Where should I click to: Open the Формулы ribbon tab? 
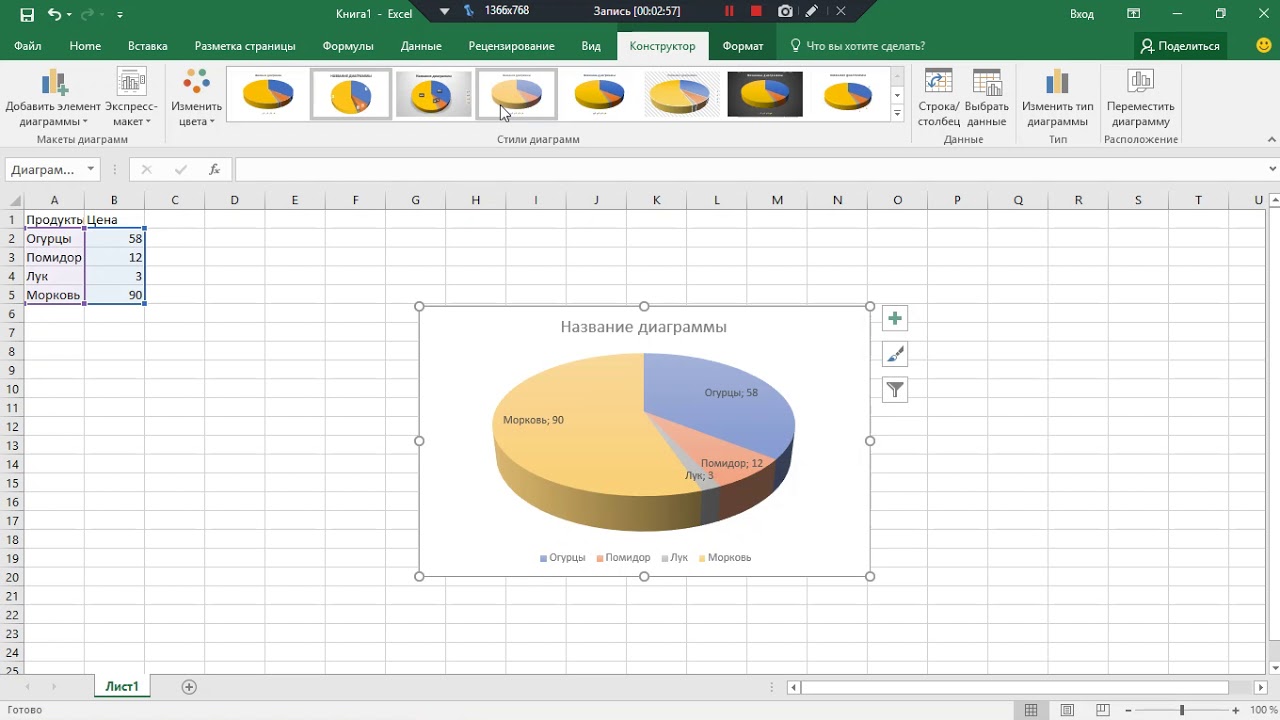pos(348,46)
